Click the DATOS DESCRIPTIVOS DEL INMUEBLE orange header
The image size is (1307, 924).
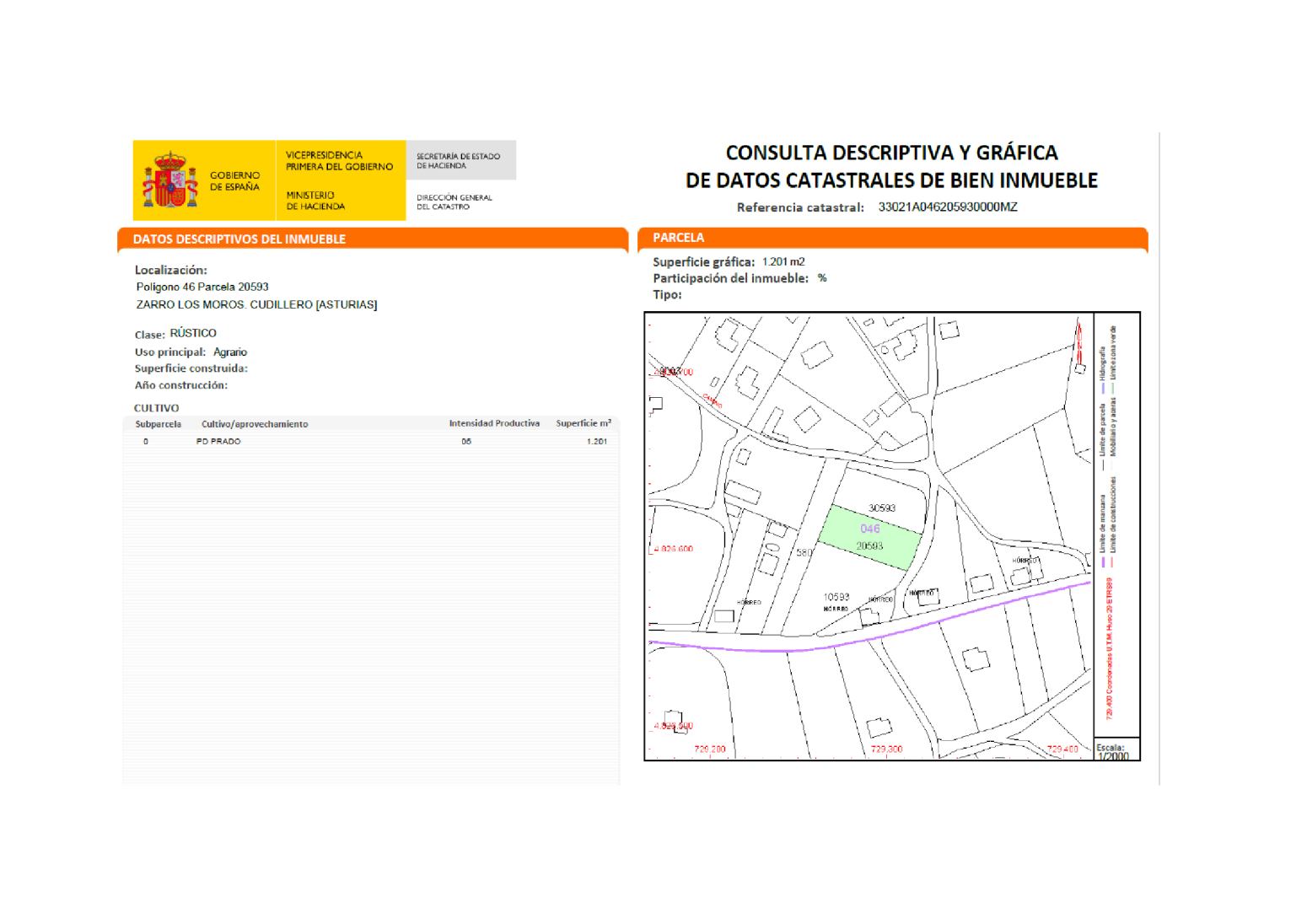click(x=373, y=239)
